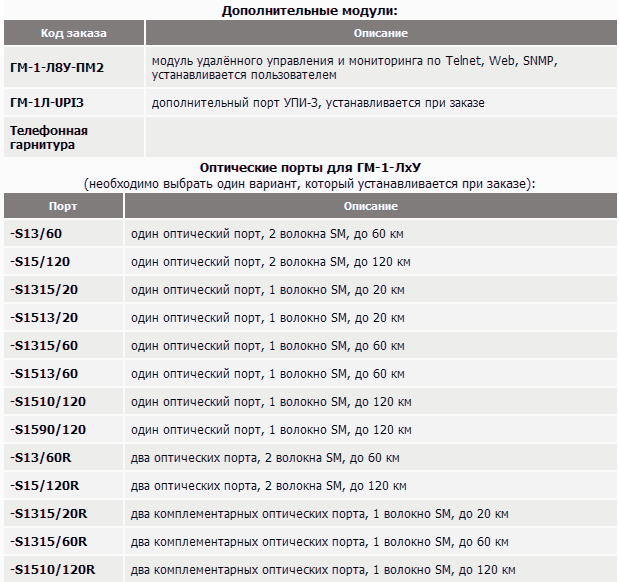Image resolution: width=619 pixels, height=582 pixels.
Task: Click the -S15/120R port code
Action: [x=43, y=486]
